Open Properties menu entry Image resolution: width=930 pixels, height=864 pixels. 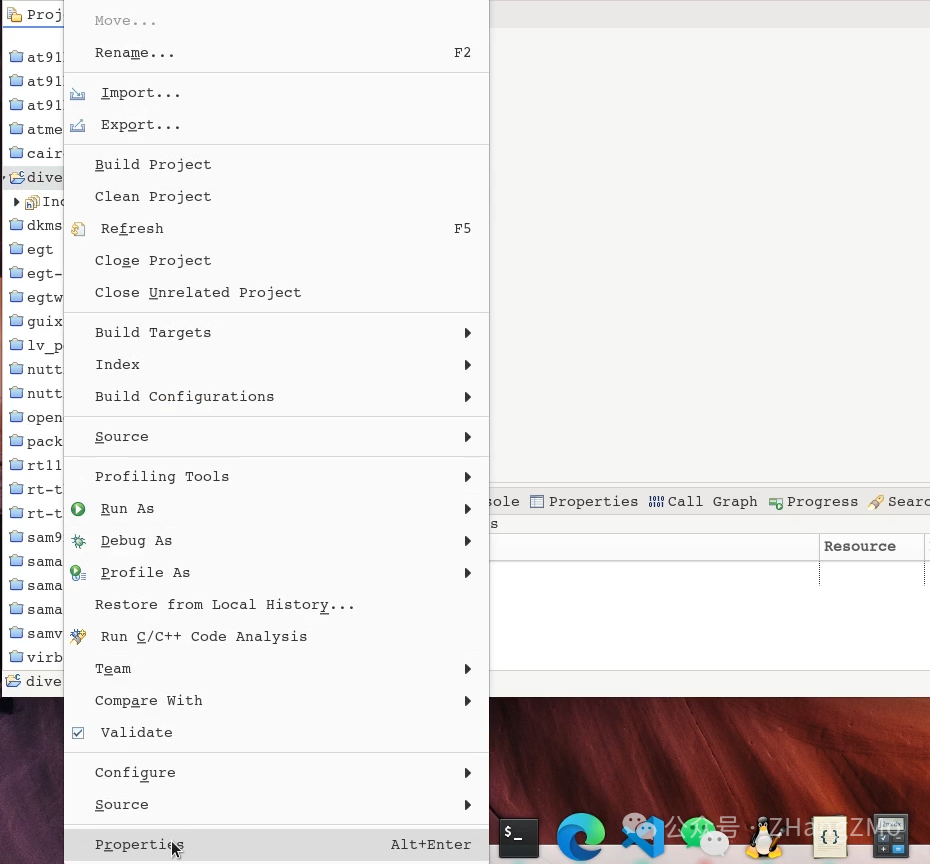click(x=276, y=845)
